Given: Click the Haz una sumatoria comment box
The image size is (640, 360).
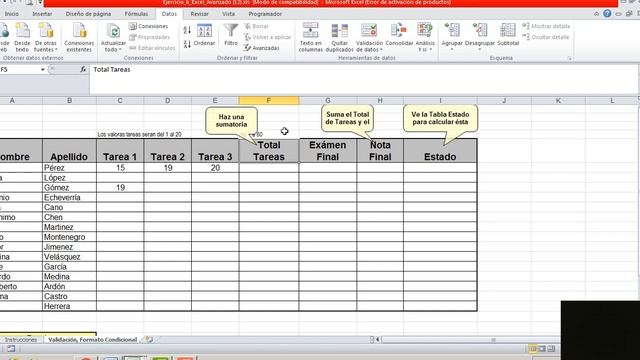Looking at the screenshot, I should (x=231, y=120).
